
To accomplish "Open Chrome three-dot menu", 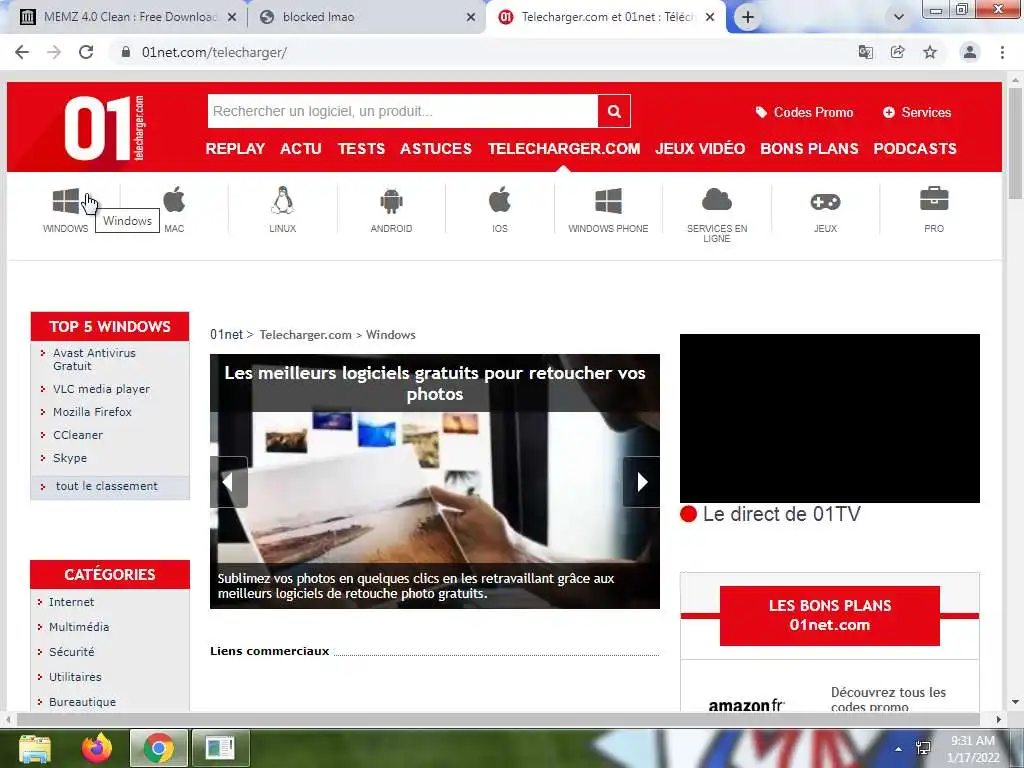I will (1002, 52).
